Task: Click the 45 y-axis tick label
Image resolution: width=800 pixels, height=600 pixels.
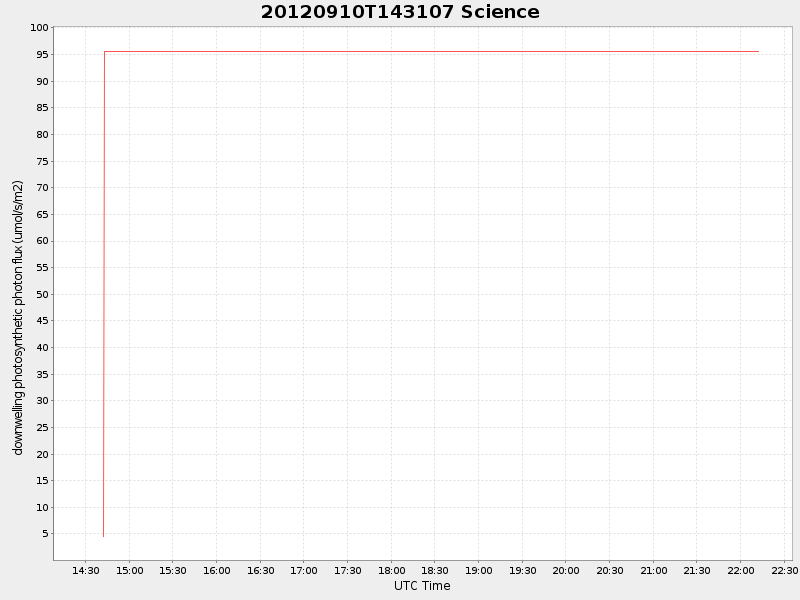Action: pyautogui.click(x=42, y=321)
